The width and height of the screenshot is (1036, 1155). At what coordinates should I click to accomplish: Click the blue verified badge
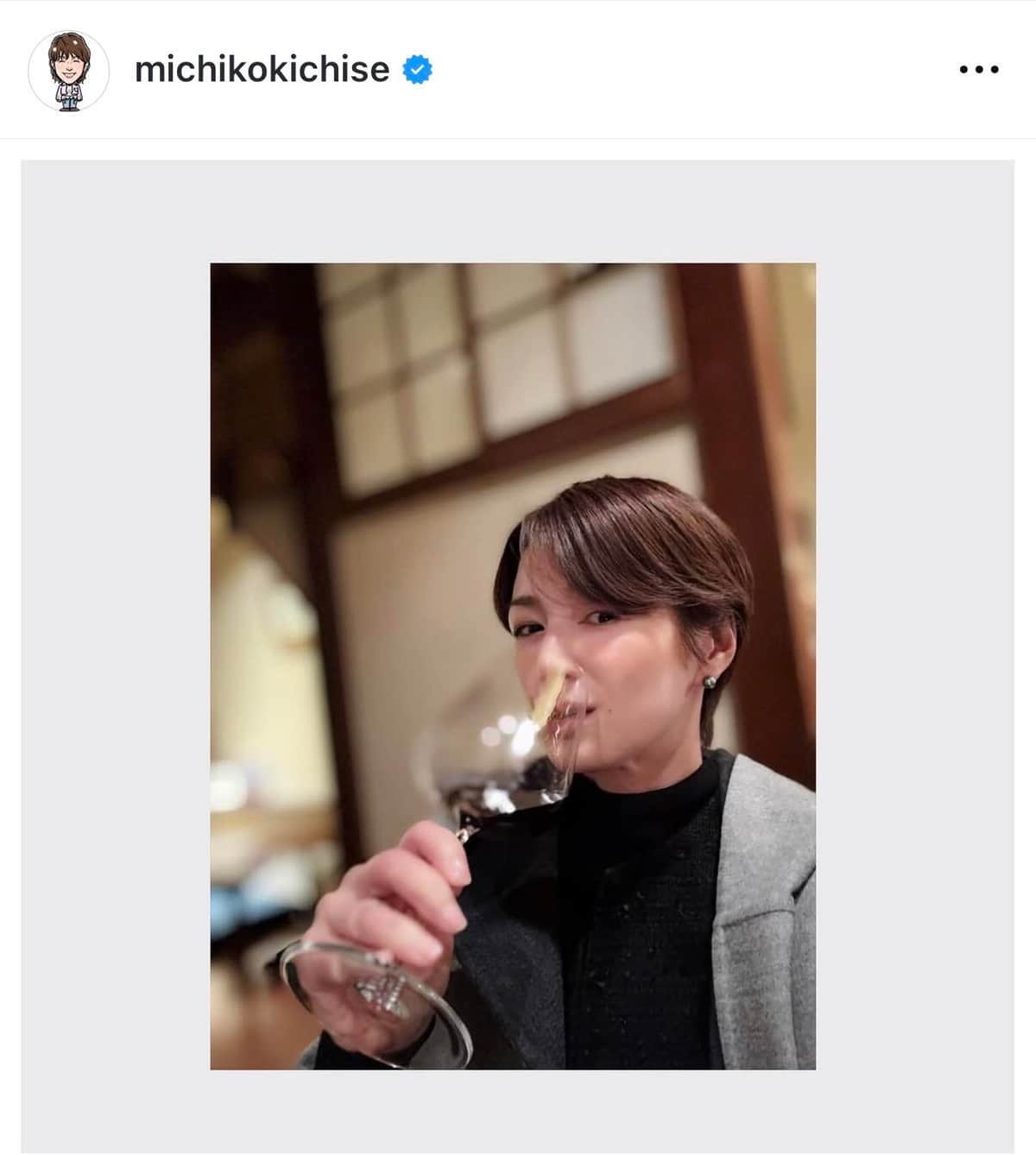point(418,69)
